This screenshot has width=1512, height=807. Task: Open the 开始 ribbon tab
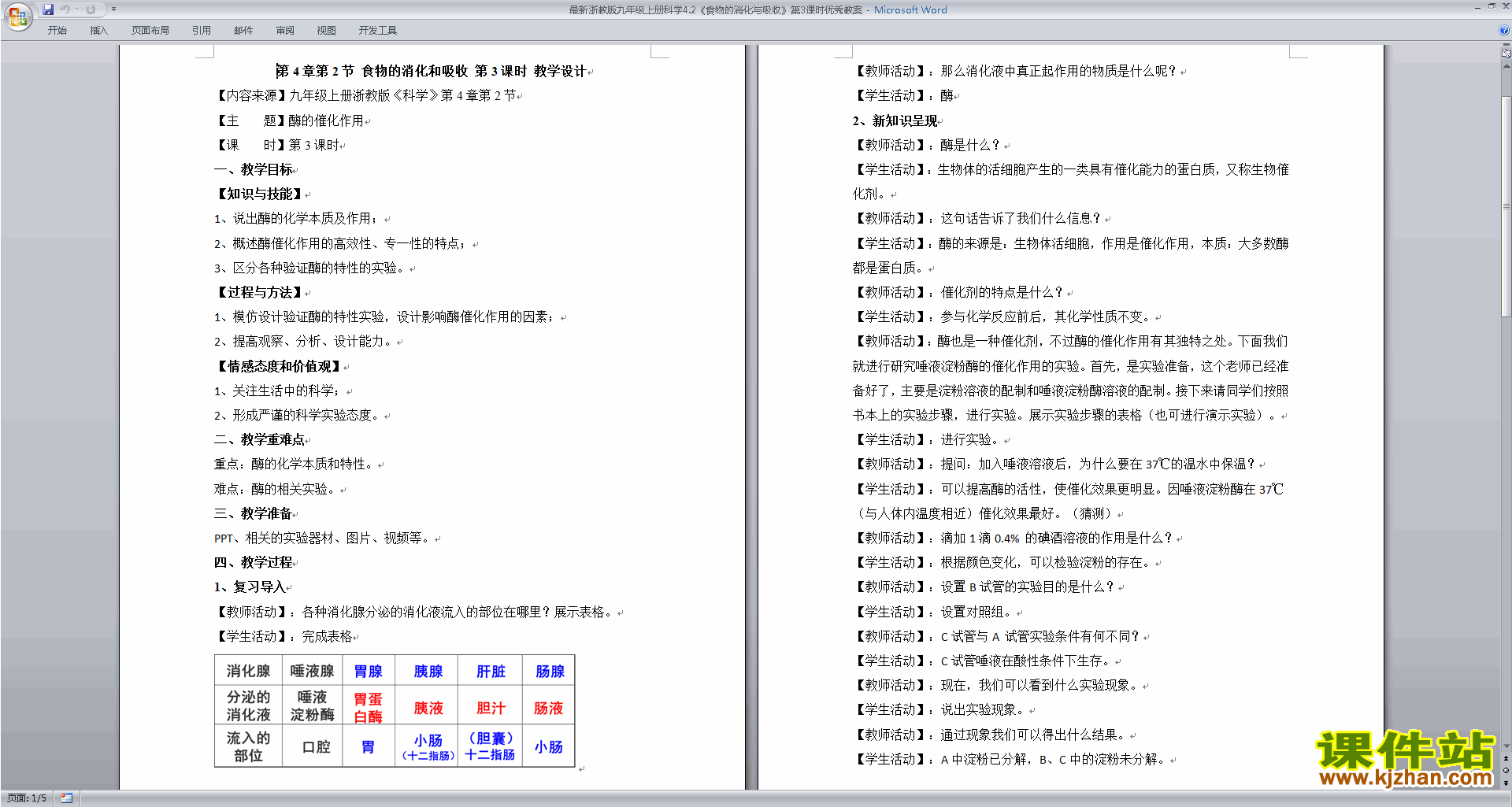tap(57, 30)
